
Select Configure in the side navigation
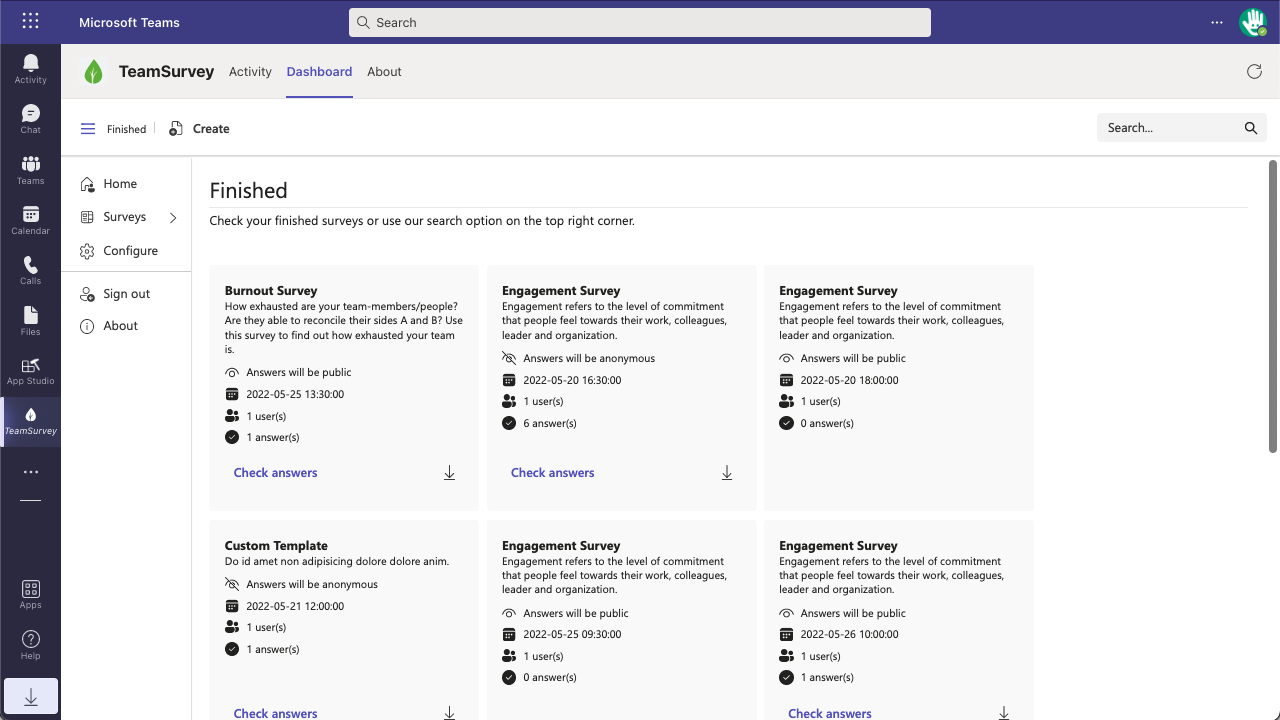130,251
